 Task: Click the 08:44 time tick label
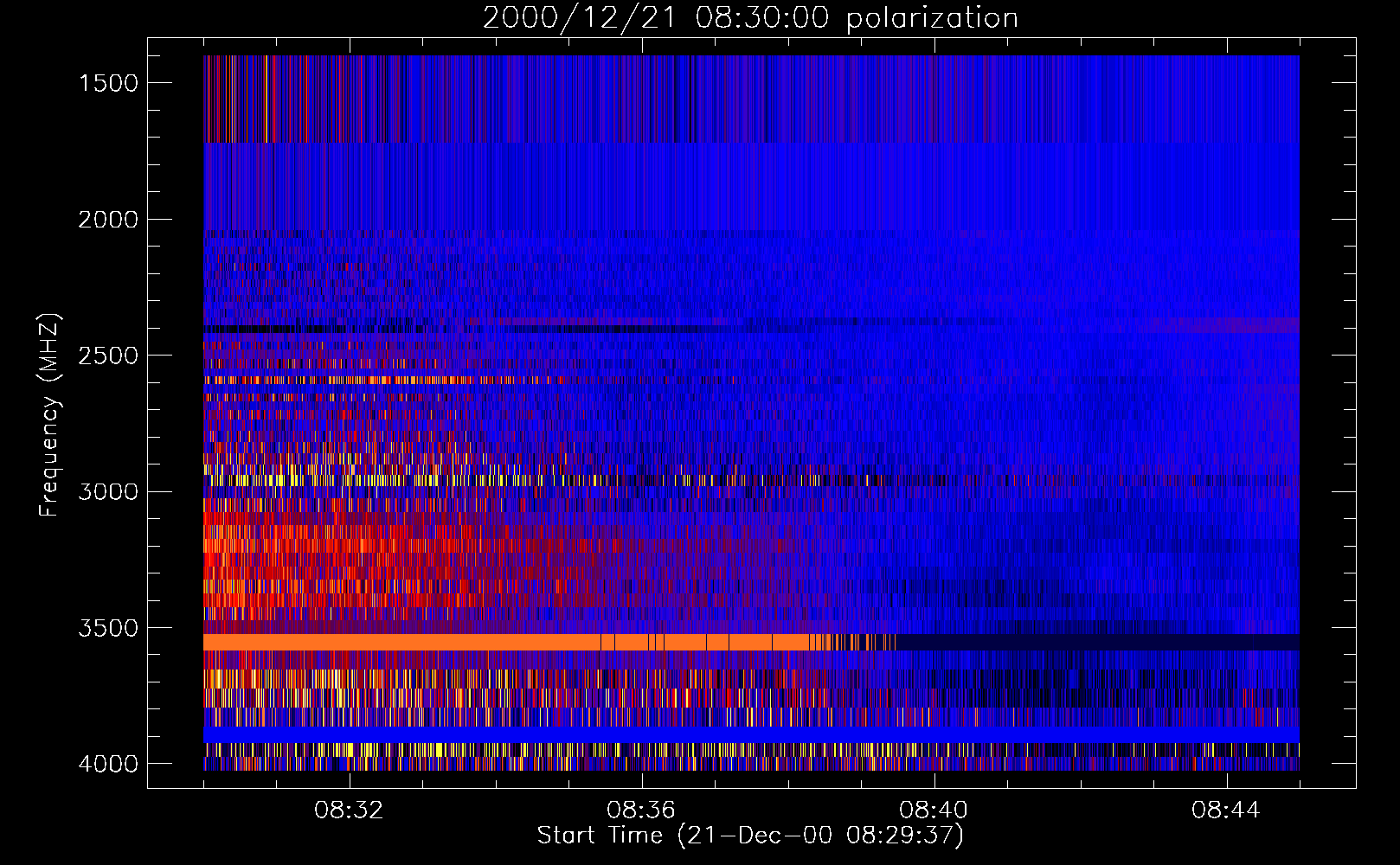[1226, 811]
